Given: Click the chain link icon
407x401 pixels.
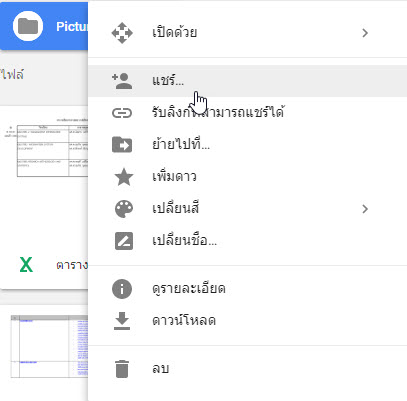Looking at the screenshot, I should (x=122, y=113).
